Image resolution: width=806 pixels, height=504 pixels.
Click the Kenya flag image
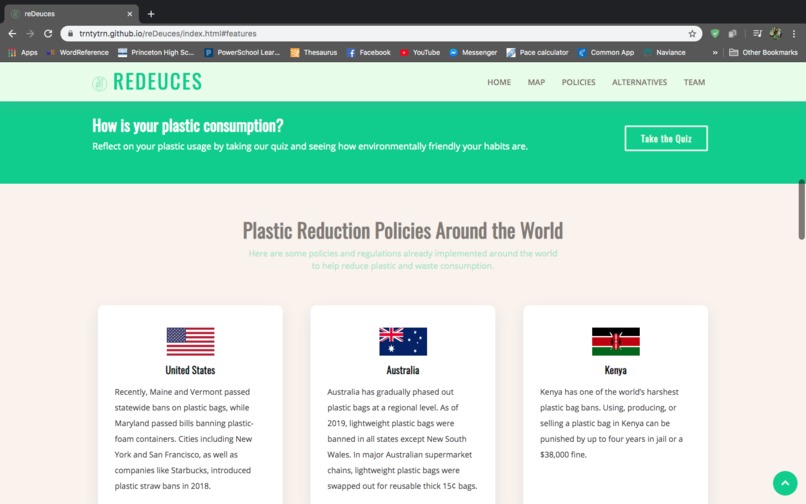point(616,341)
